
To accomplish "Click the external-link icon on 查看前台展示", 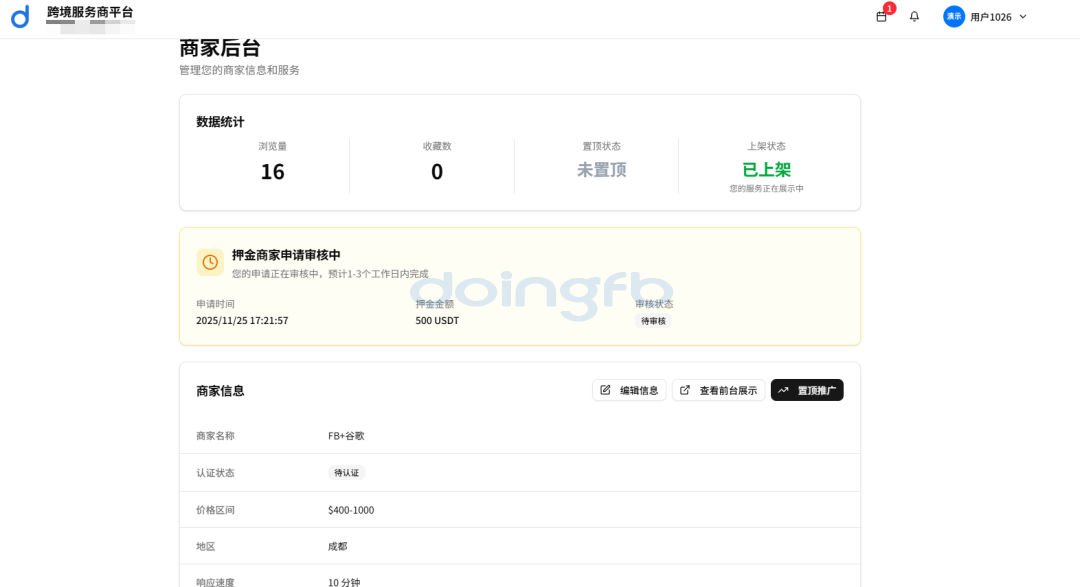I will pyautogui.click(x=685, y=390).
